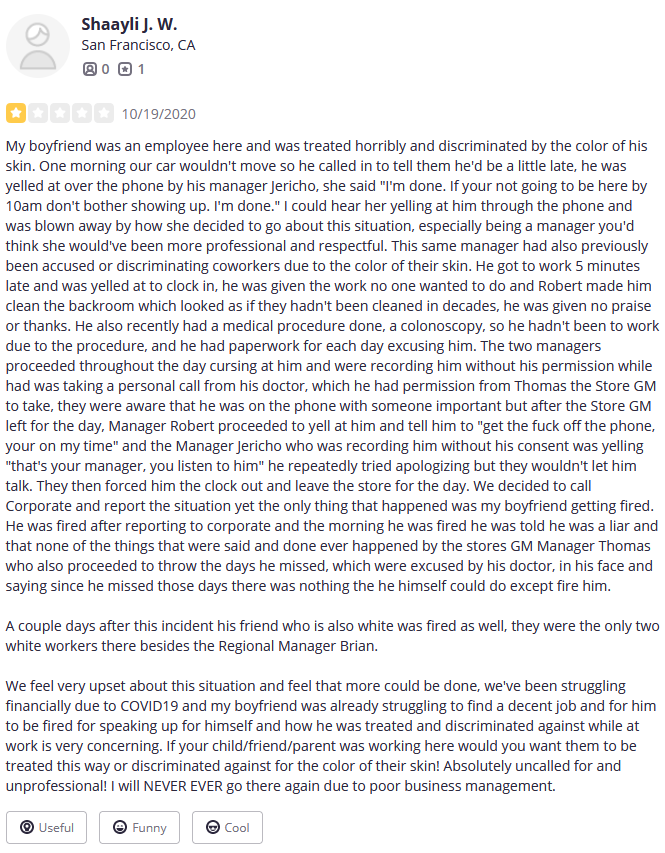The image size is (665, 853).
Task: Mark the review as Funny
Action: pos(139,827)
